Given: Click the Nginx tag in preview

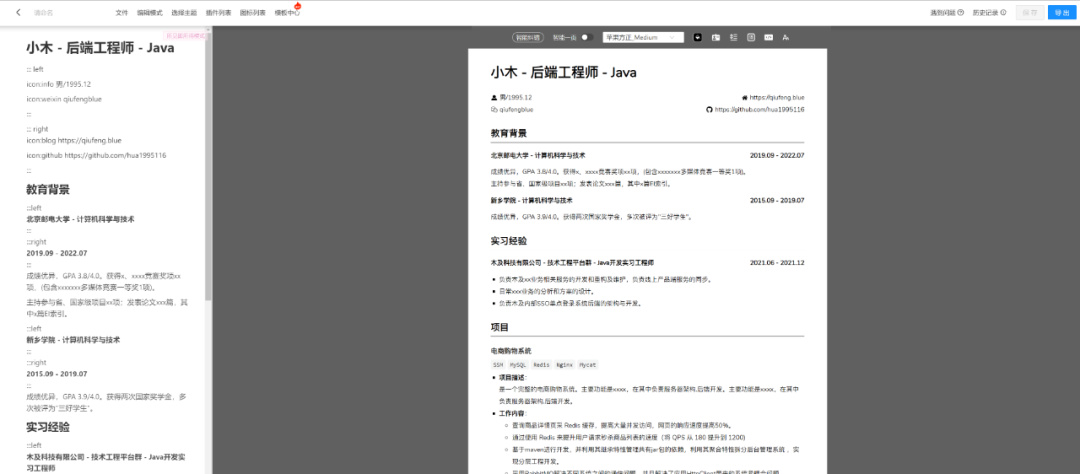Looking at the screenshot, I should tap(564, 364).
